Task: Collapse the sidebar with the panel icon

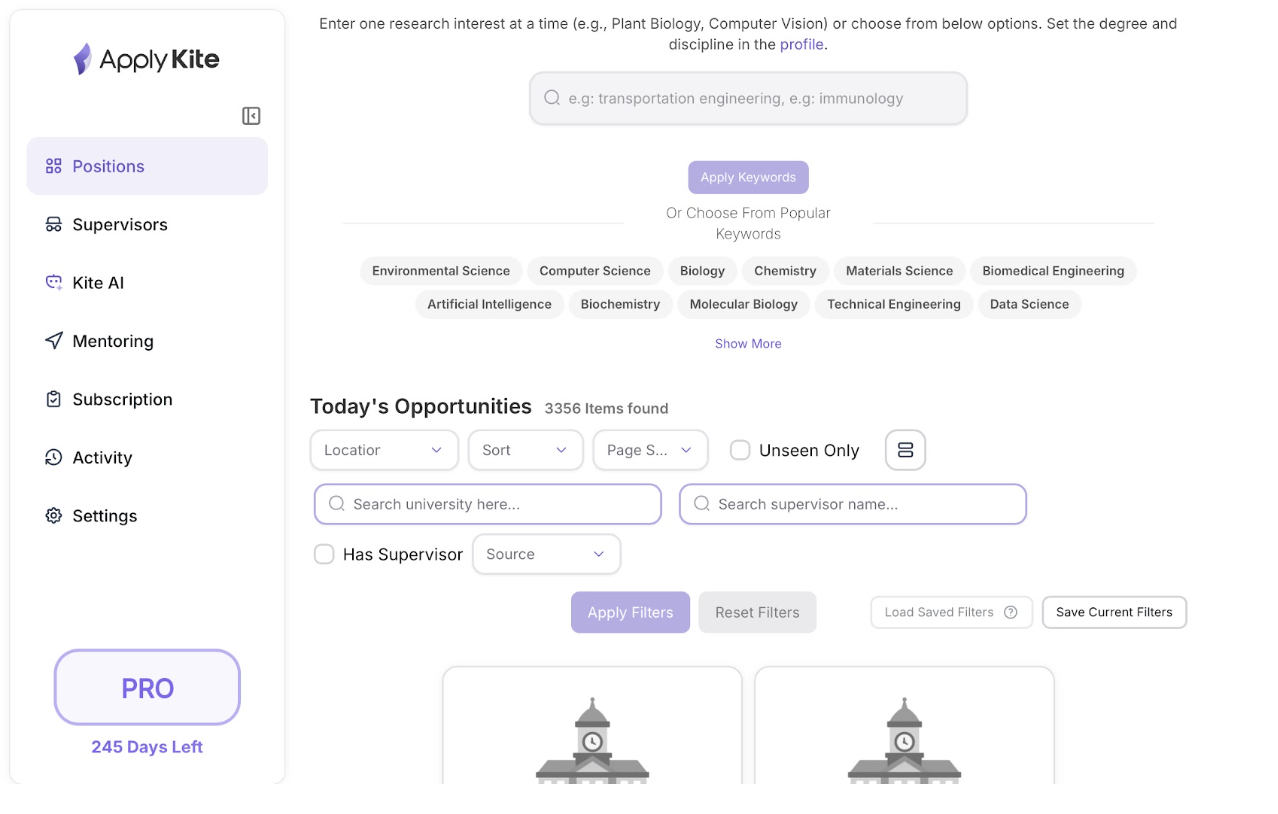Action: pos(251,116)
